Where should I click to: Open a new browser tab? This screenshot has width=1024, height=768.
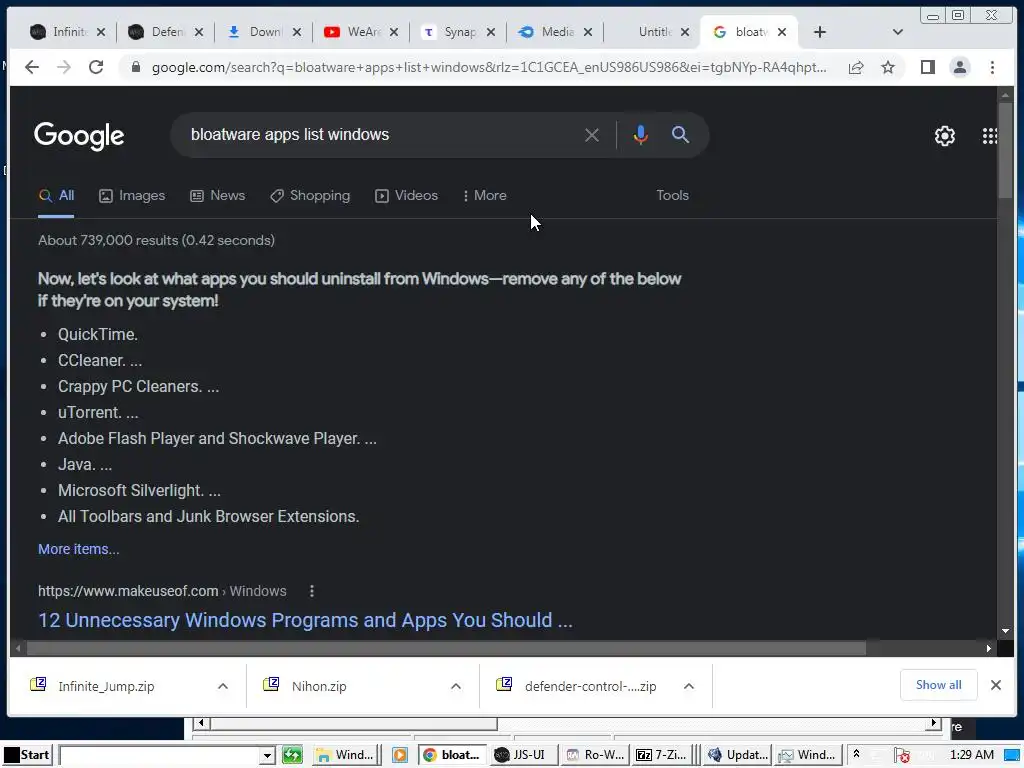820,32
